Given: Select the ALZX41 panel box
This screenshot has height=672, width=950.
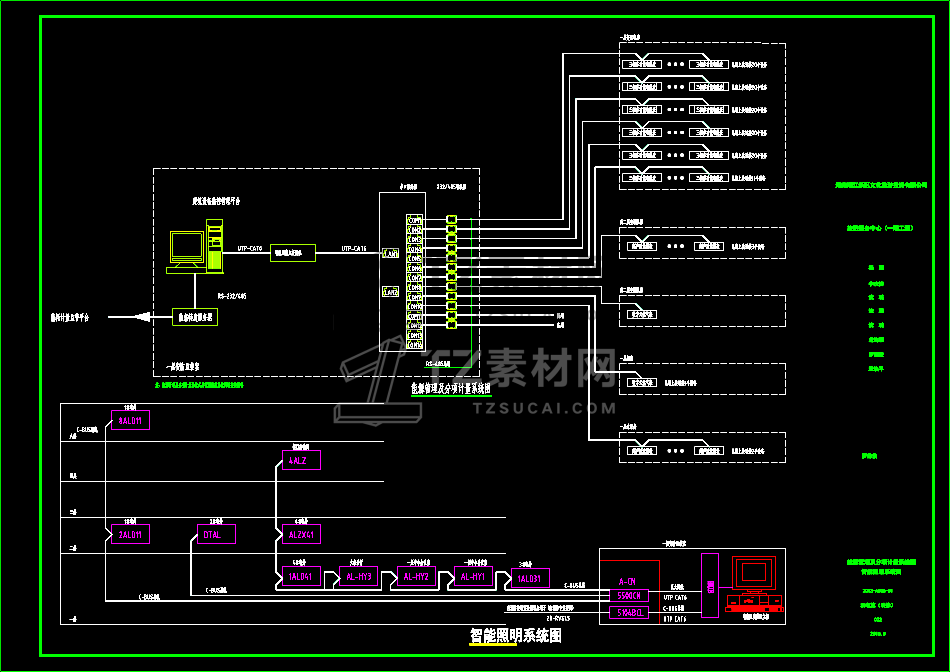Looking at the screenshot, I should [x=301, y=534].
